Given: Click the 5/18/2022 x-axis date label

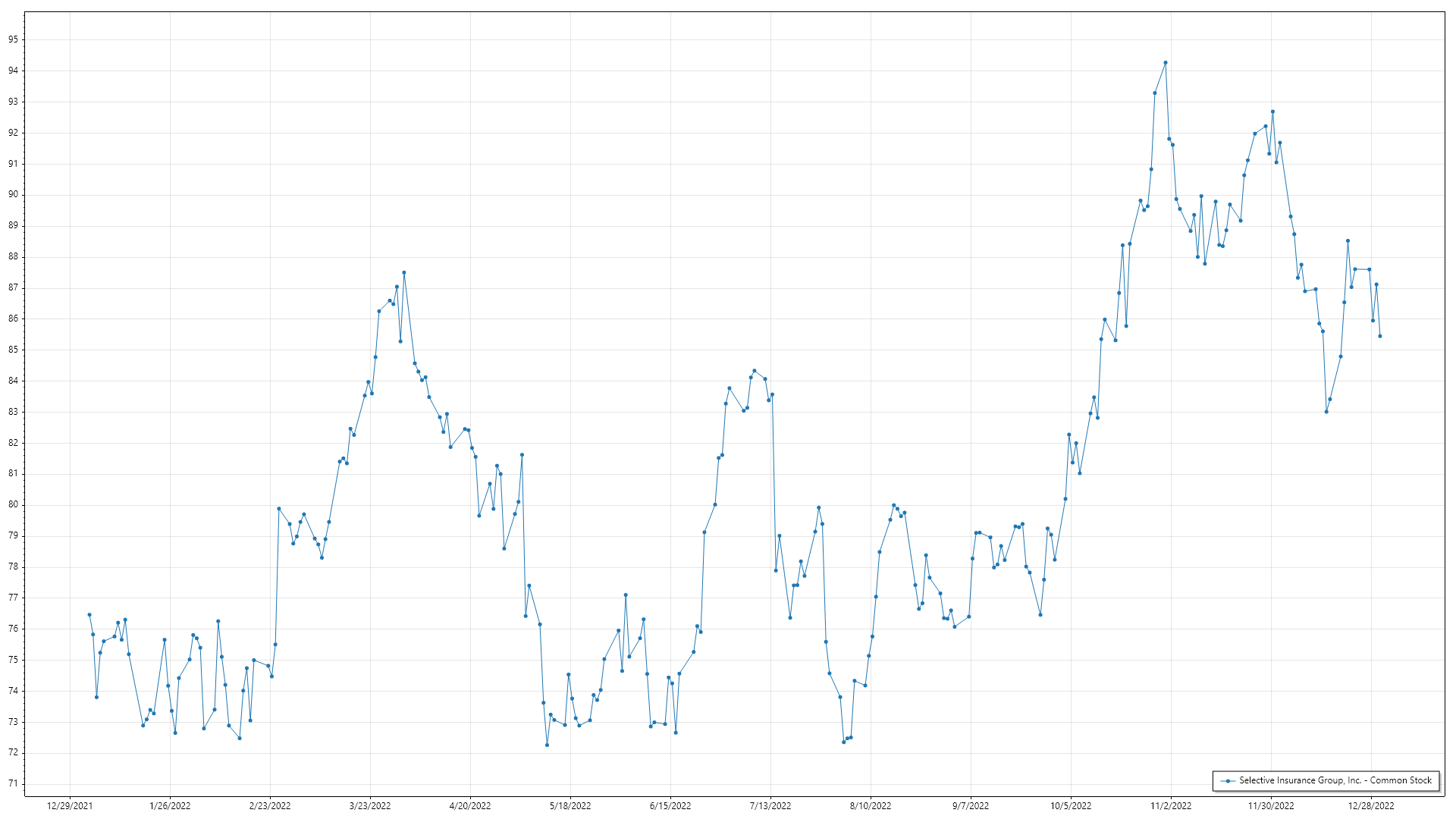Looking at the screenshot, I should click(570, 806).
